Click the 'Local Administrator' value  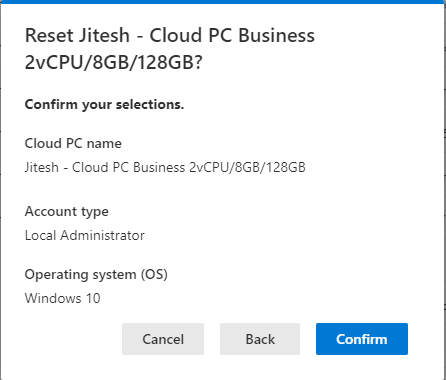click(85, 235)
